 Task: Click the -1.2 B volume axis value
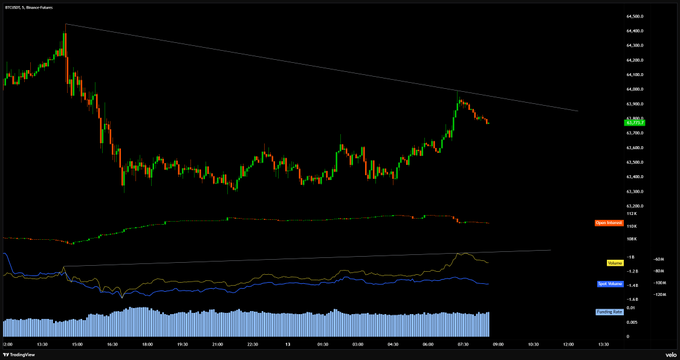pyautogui.click(x=632, y=271)
